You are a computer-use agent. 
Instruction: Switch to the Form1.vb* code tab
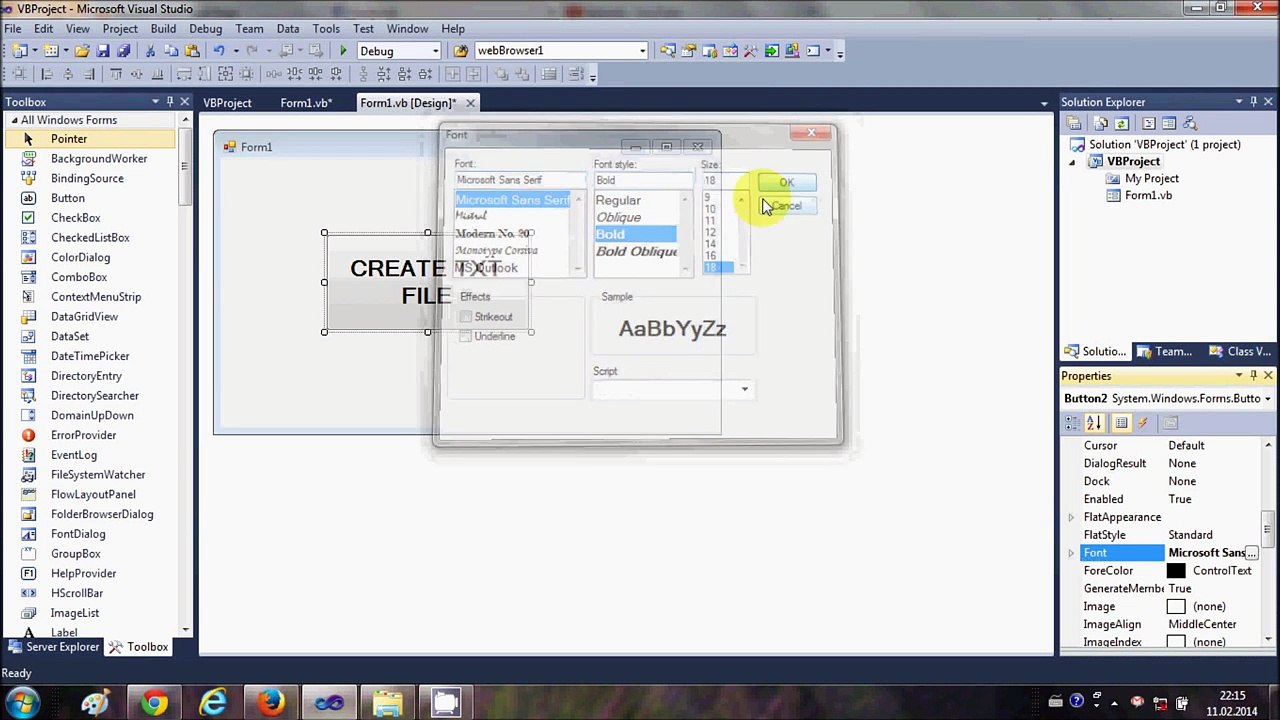[306, 103]
